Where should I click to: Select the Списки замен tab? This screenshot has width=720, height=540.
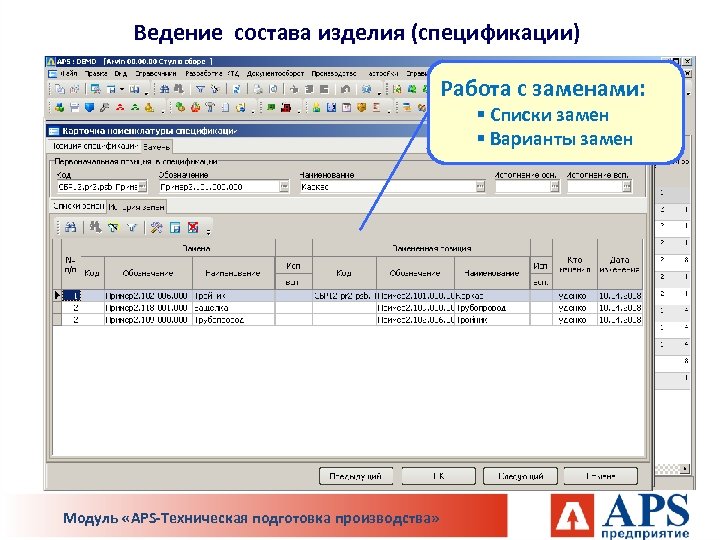tap(79, 207)
